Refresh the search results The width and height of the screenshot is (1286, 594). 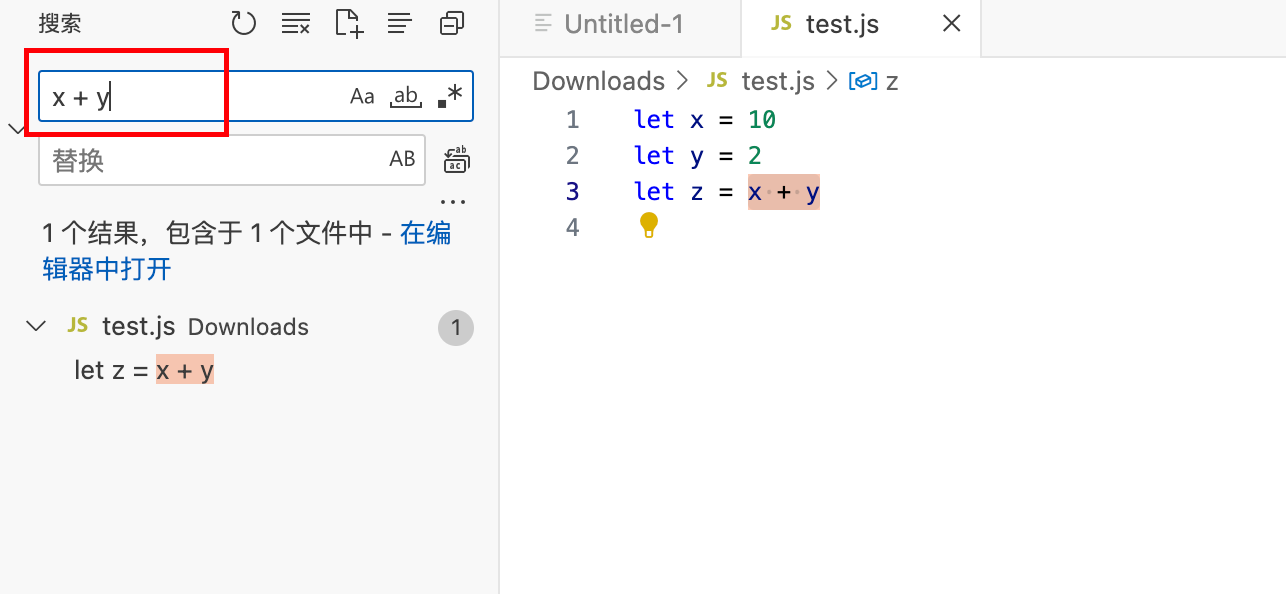pos(244,24)
